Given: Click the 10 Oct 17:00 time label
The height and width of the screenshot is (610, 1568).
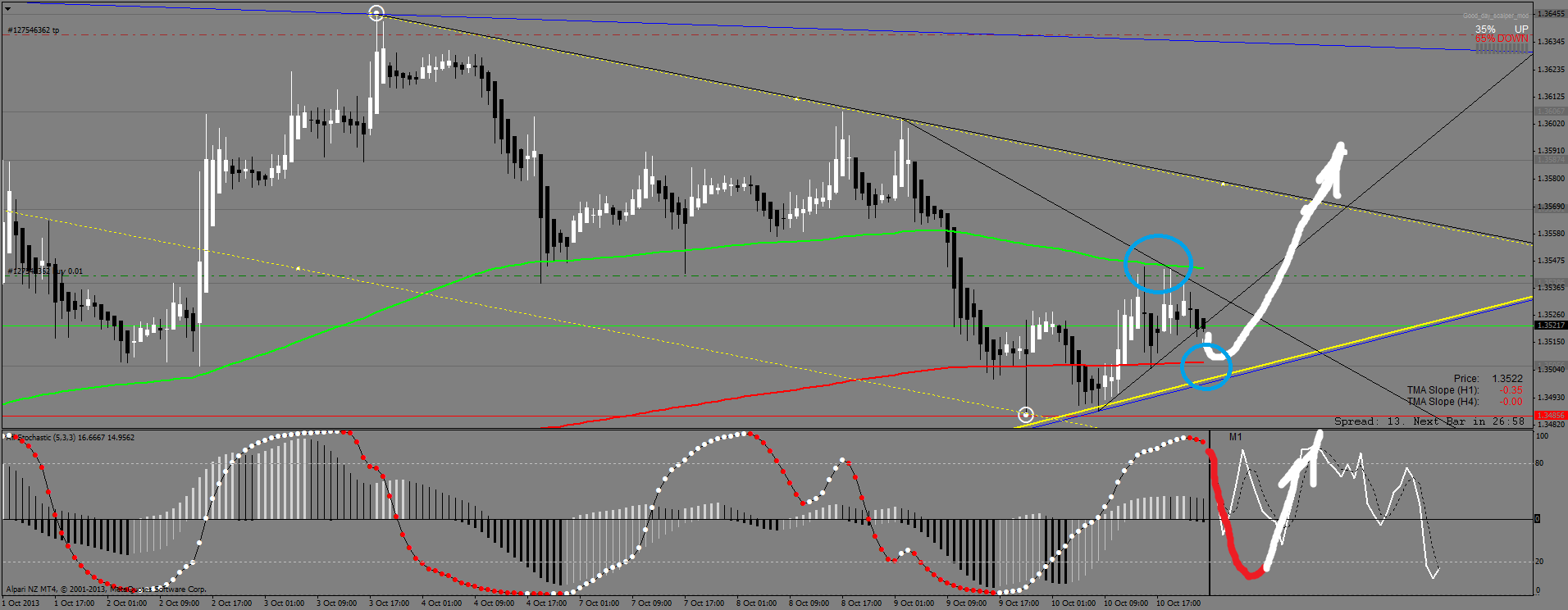Looking at the screenshot, I should tap(1178, 603).
